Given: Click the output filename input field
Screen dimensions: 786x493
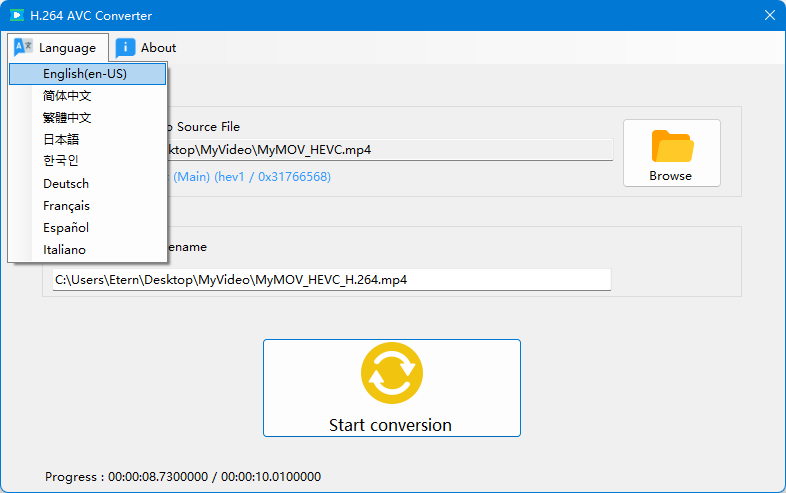Looking at the screenshot, I should coord(331,279).
